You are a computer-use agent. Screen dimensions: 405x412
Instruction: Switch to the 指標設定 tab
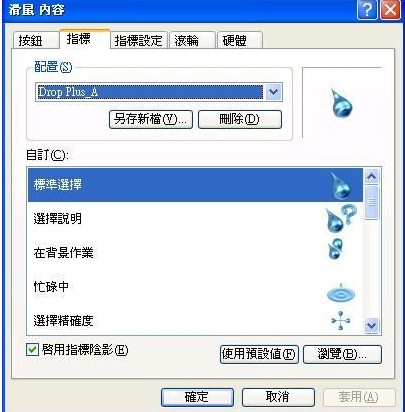pos(139,41)
